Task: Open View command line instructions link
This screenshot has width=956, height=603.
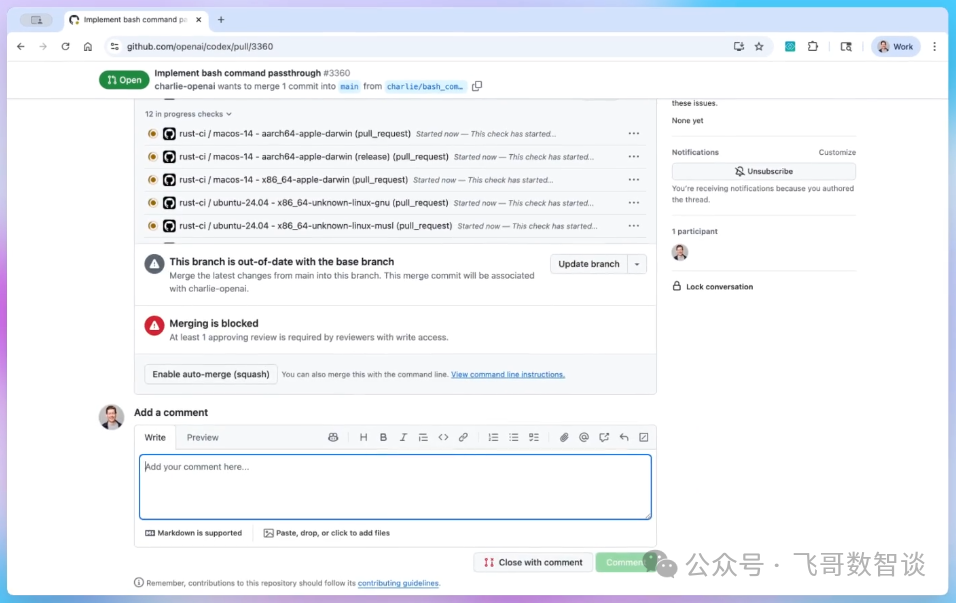Action: (508, 374)
